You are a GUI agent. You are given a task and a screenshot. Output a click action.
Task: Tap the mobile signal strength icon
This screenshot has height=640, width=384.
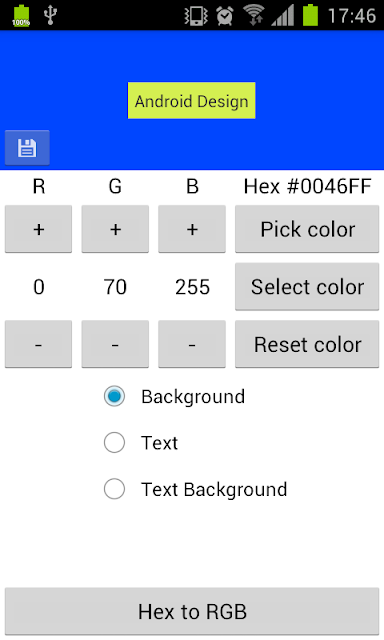pyautogui.click(x=283, y=16)
